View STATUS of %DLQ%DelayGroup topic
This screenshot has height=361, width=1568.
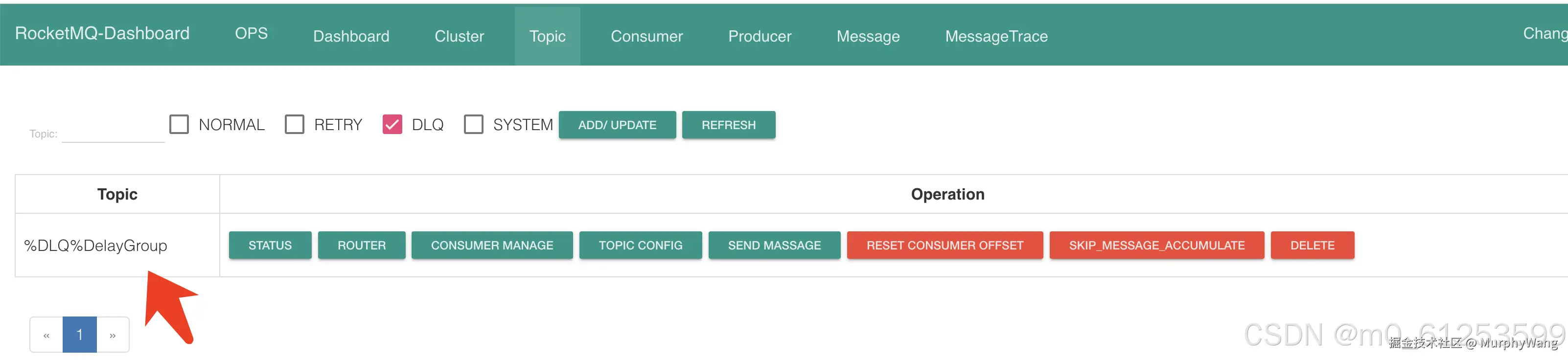pos(270,246)
